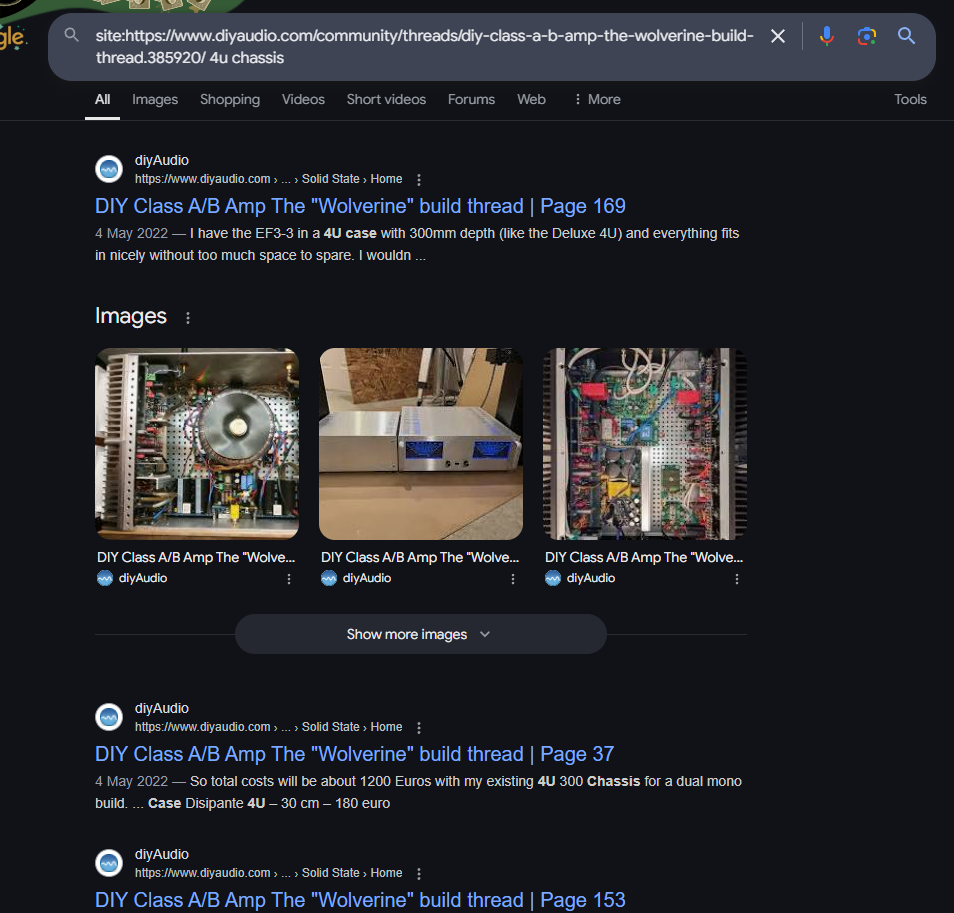Select the All results tab
This screenshot has height=913, width=954.
point(102,99)
